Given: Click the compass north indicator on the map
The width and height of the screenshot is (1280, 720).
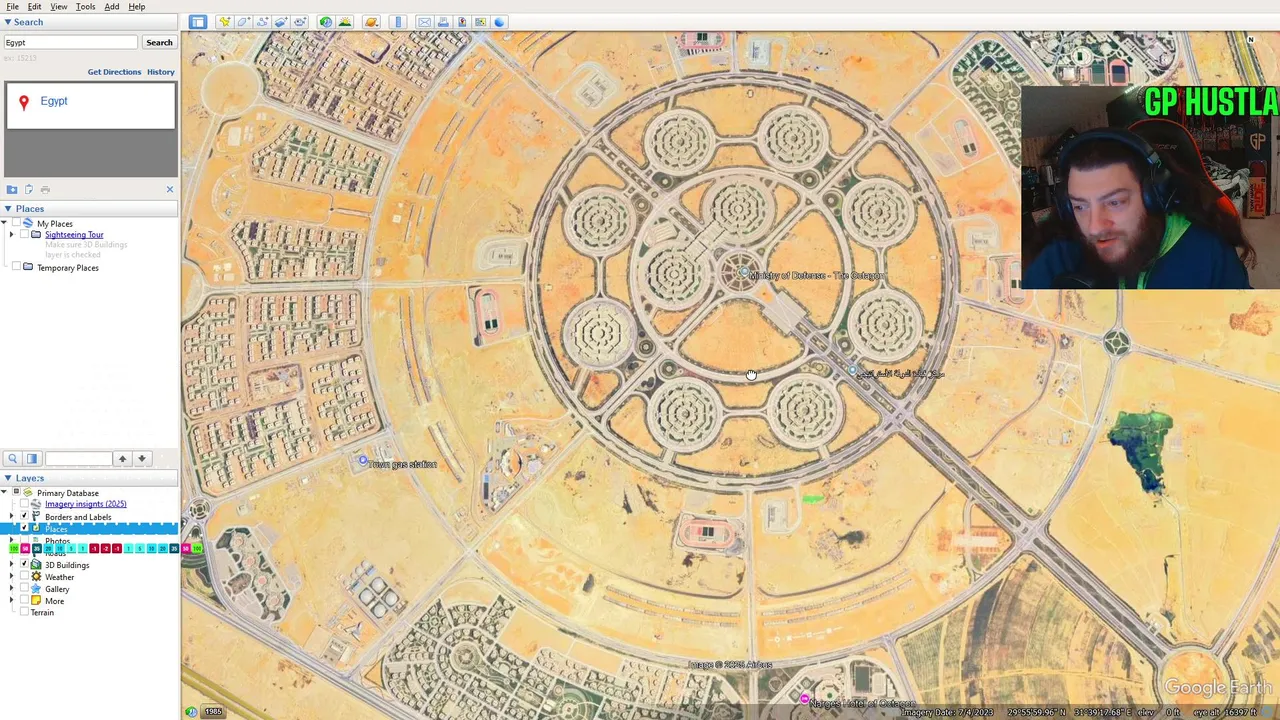Looking at the screenshot, I should 1250,40.
